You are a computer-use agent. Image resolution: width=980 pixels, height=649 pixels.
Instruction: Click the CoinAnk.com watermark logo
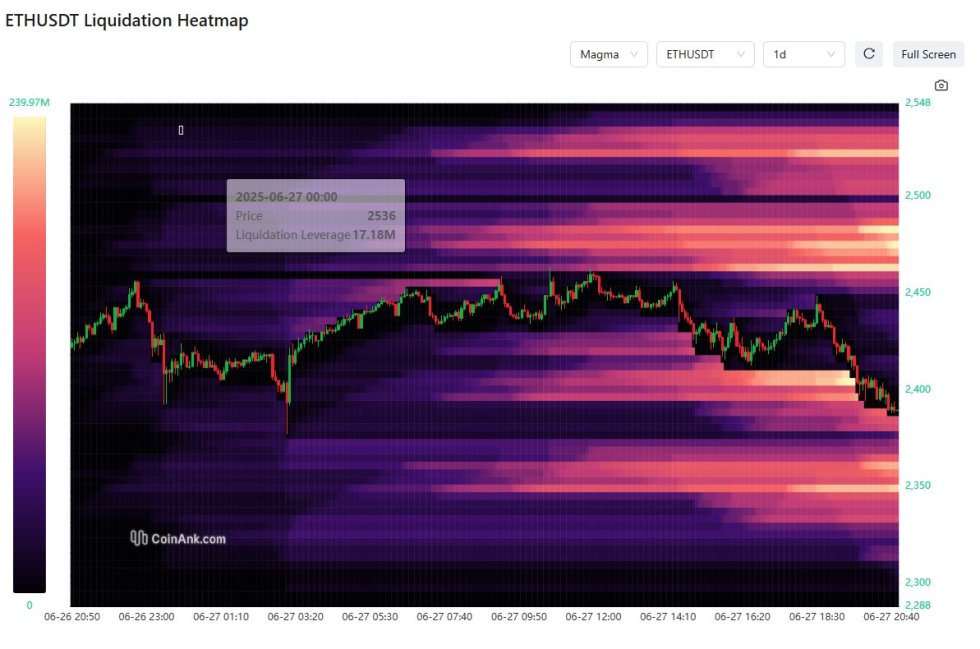[178, 538]
